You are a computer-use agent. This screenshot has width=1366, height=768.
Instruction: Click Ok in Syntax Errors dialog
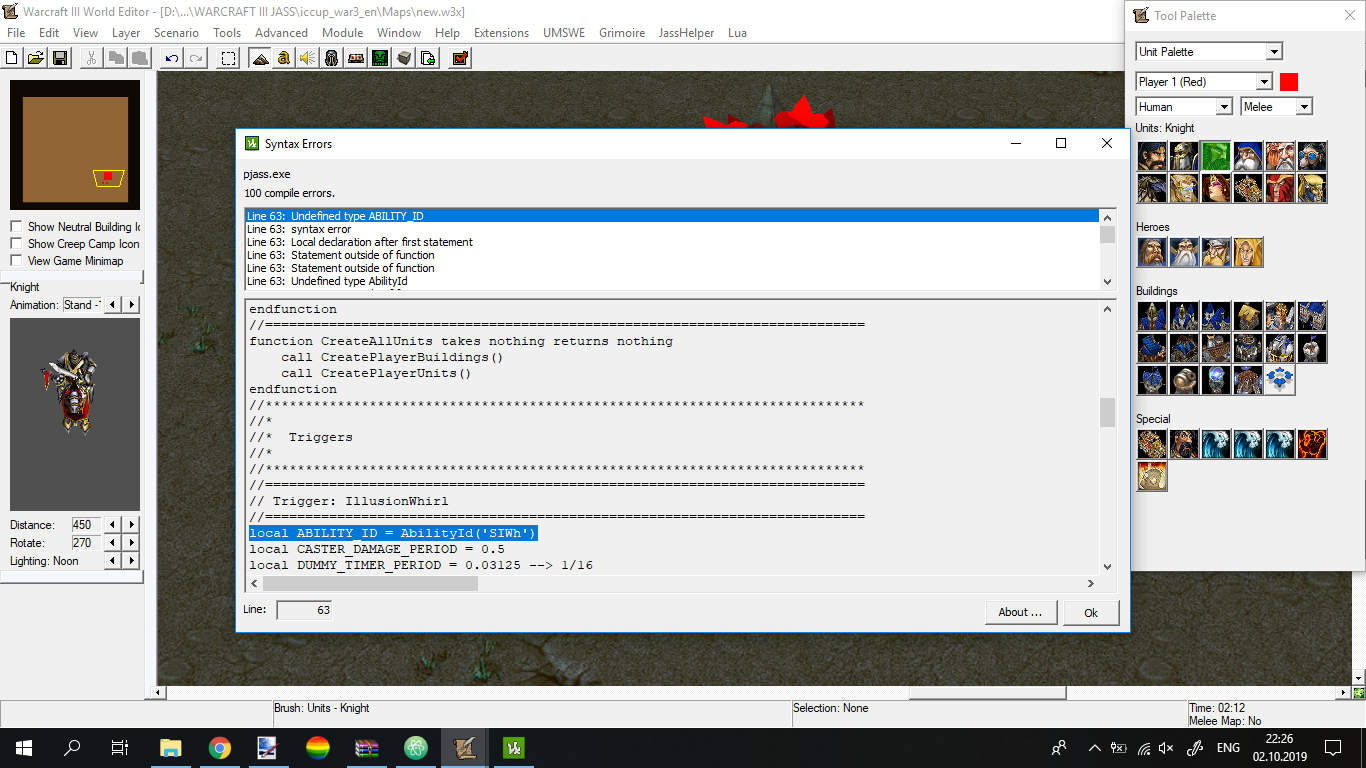point(1091,613)
